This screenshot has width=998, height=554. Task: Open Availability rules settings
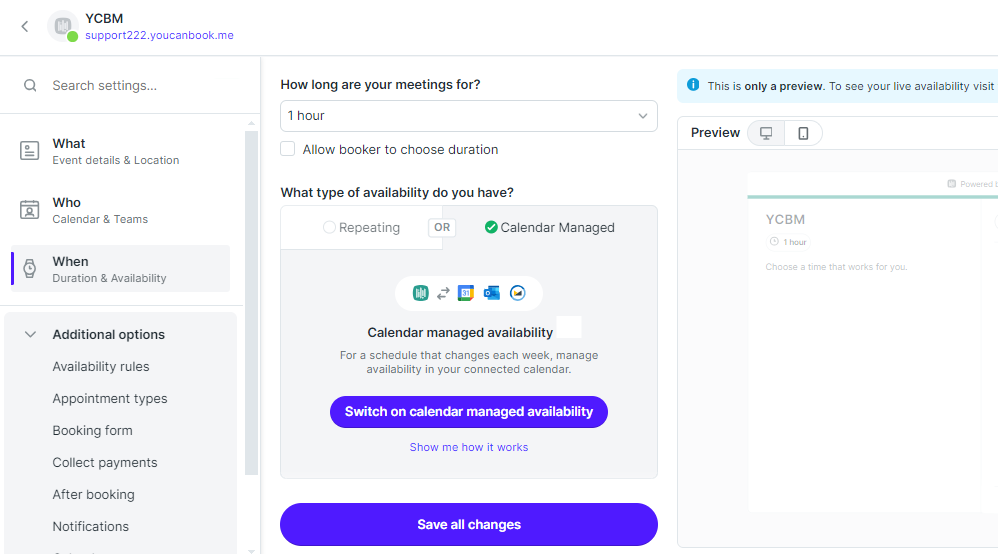101,367
